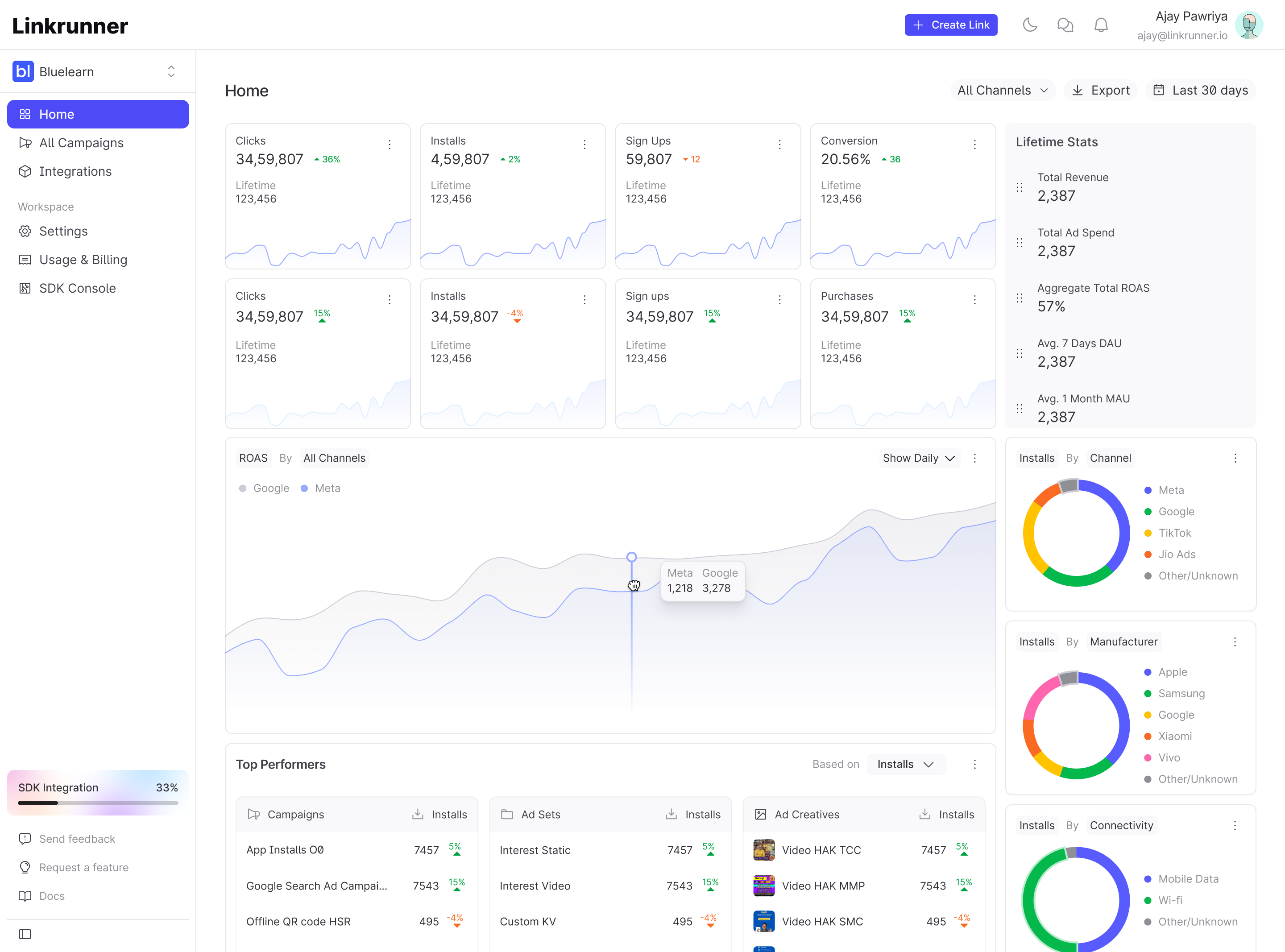Download Campaigns installs data icon
1285x952 pixels.
(x=418, y=814)
